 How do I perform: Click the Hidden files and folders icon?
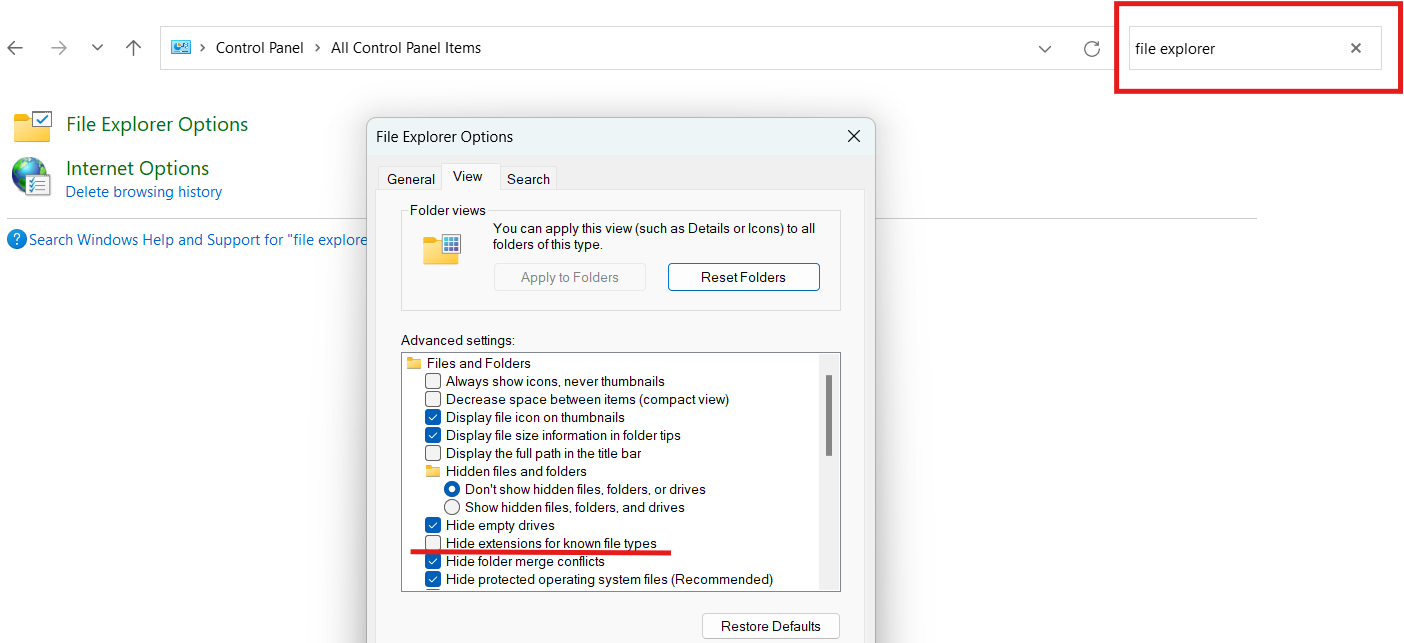point(433,471)
